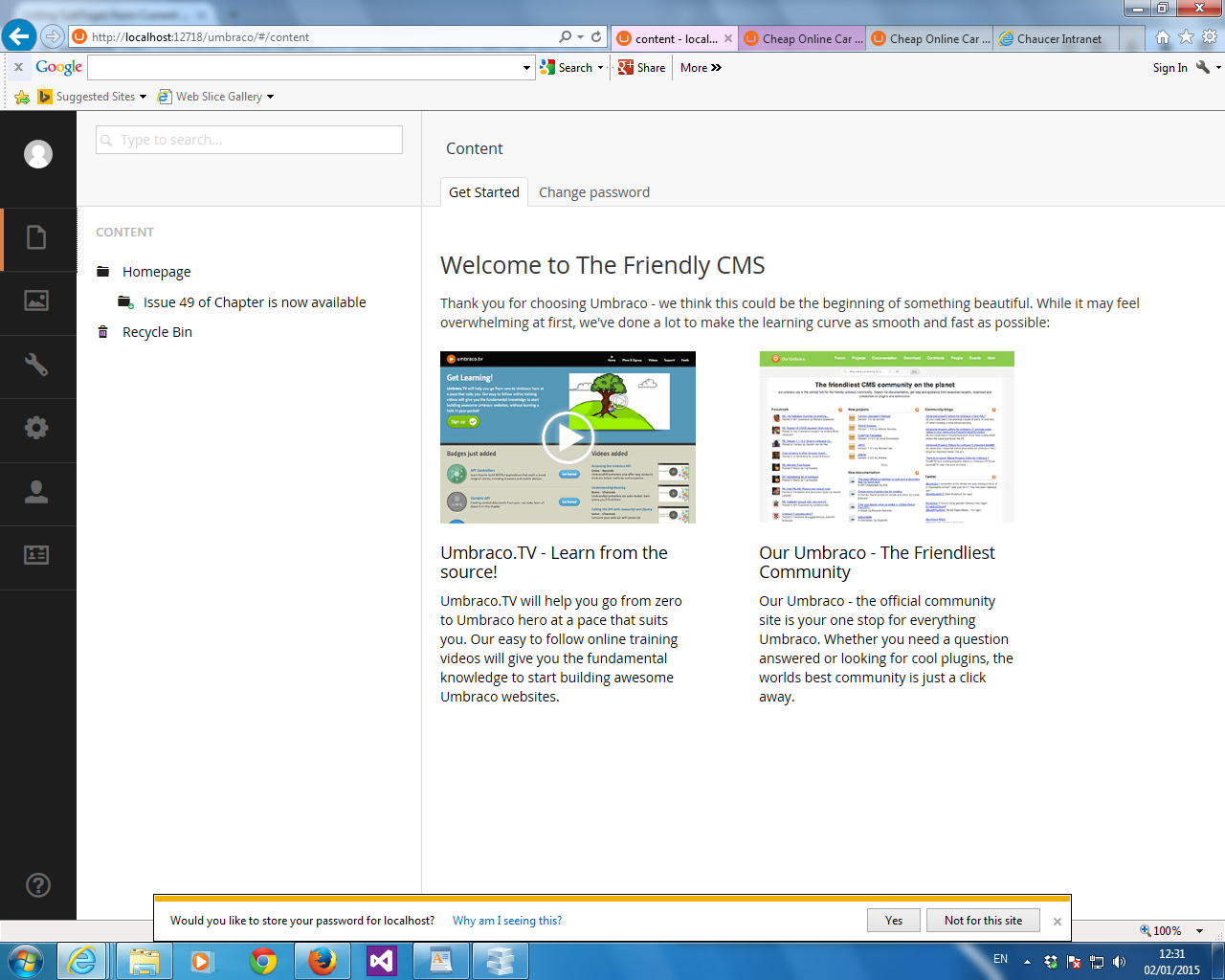
Task: Open the Umbraco help question mark
Action: pos(38,885)
